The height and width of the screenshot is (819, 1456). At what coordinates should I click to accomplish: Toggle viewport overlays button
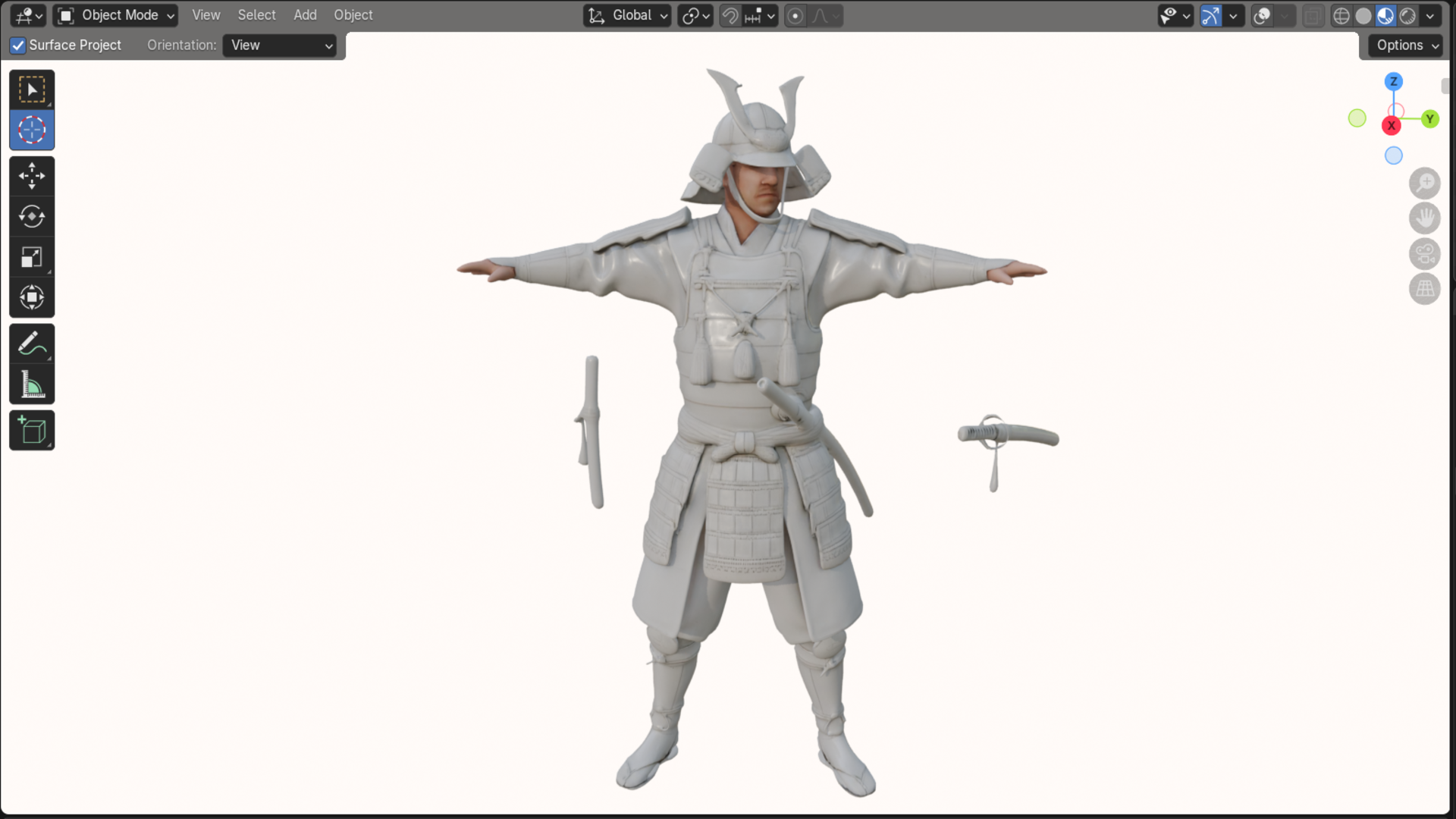1262,15
